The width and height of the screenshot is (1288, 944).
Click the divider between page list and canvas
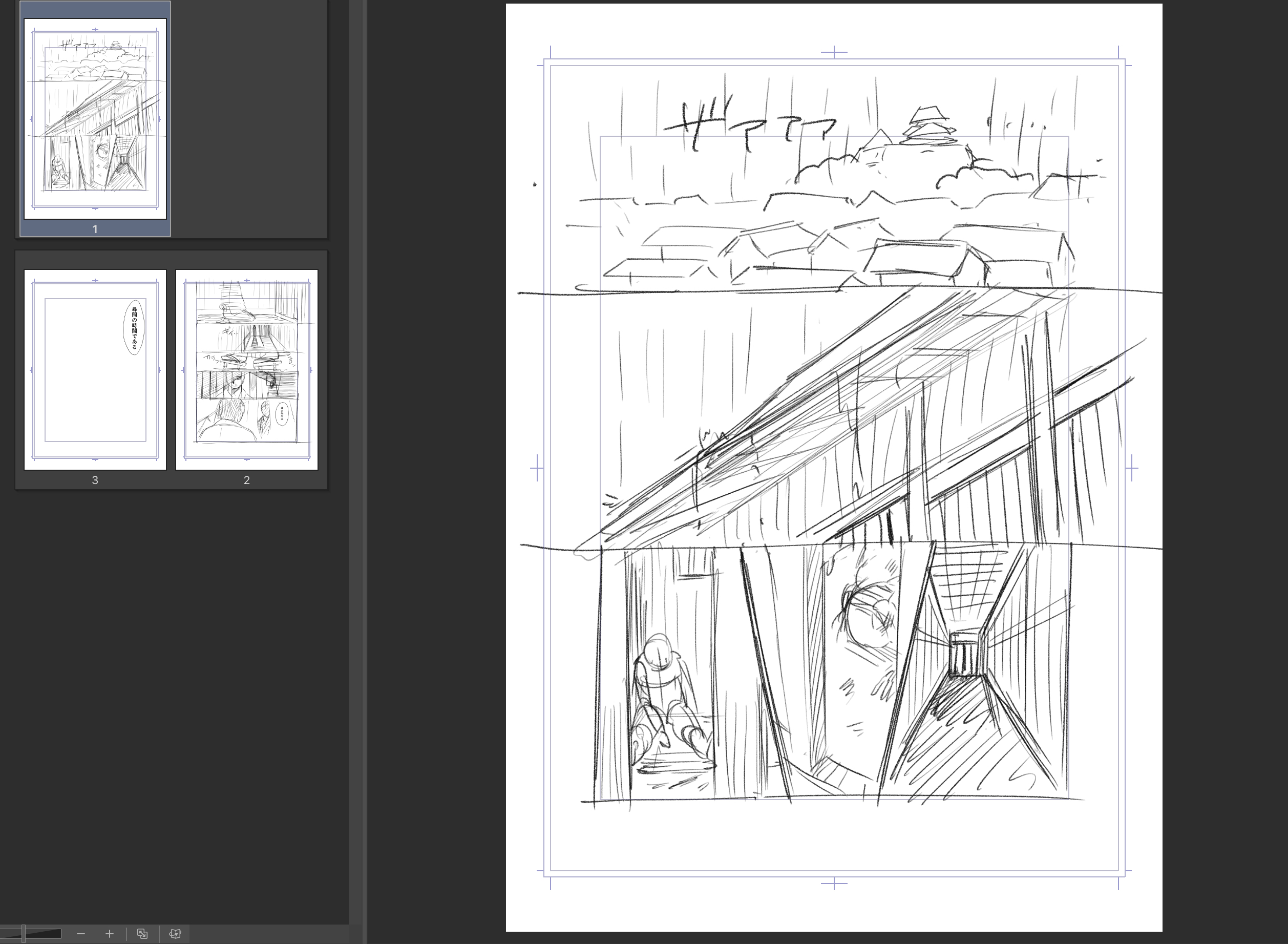365,457
